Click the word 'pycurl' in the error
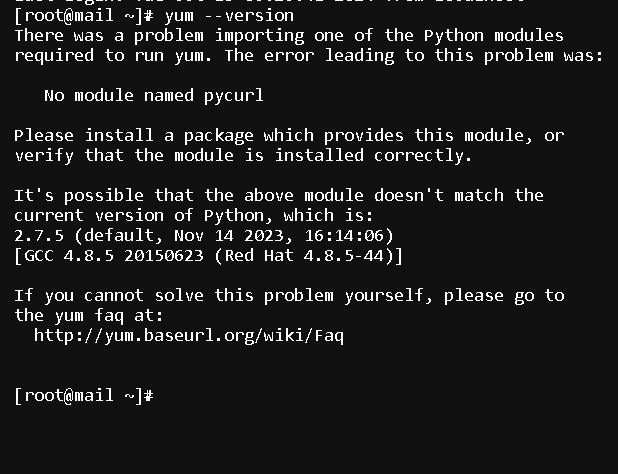 click(x=234, y=96)
